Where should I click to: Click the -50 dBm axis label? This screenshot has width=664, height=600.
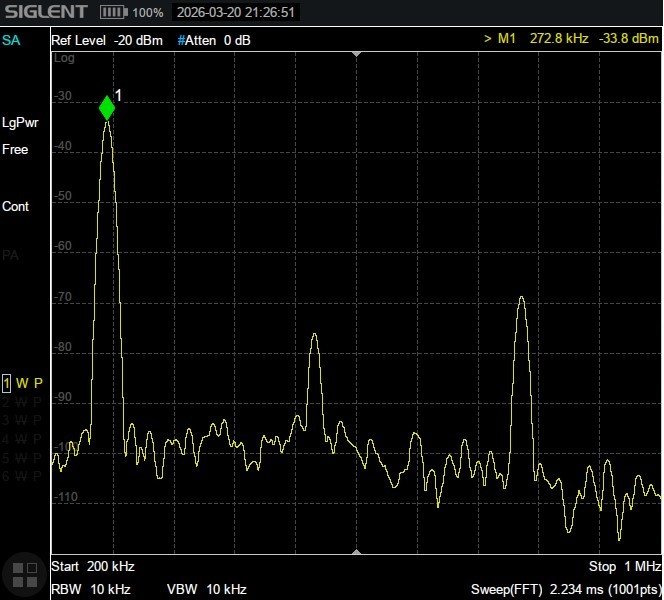pos(63,196)
